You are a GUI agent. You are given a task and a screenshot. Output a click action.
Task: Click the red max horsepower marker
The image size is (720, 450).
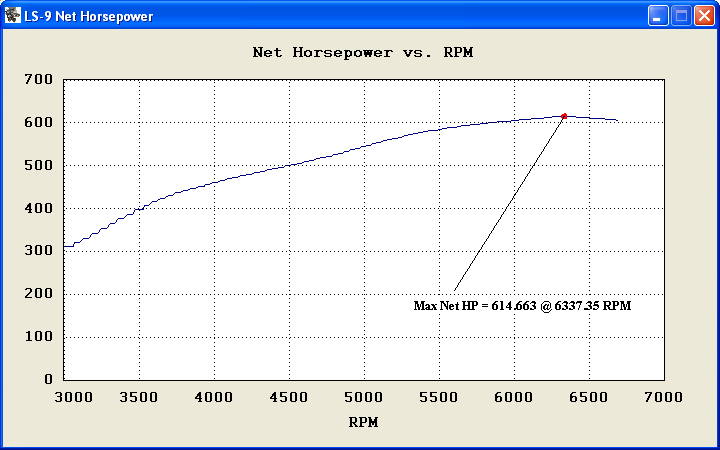point(564,116)
